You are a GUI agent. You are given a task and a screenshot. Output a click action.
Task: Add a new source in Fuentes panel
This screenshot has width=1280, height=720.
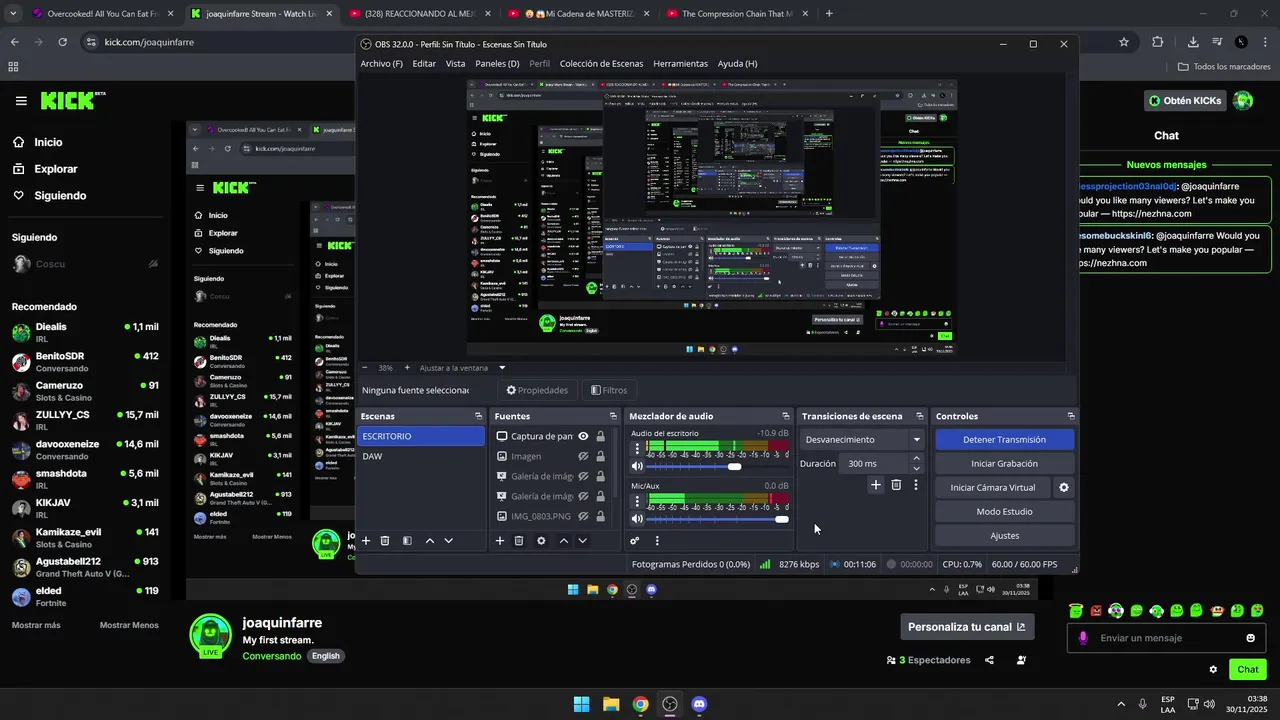pos(500,541)
